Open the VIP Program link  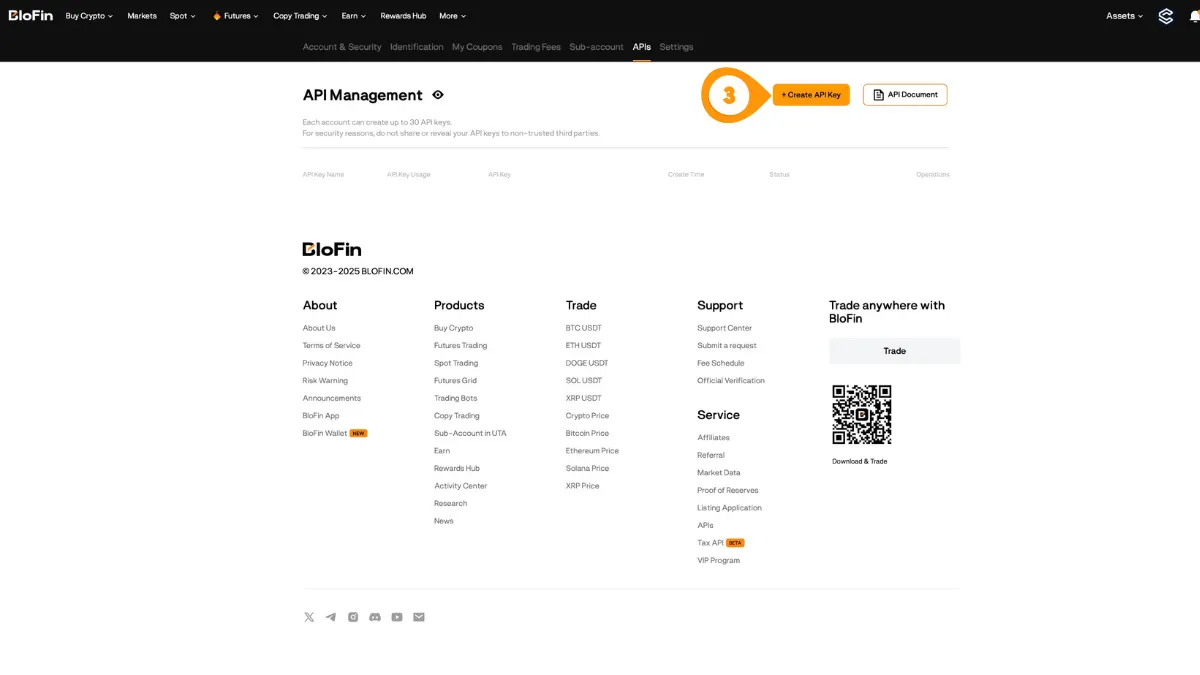(719, 560)
